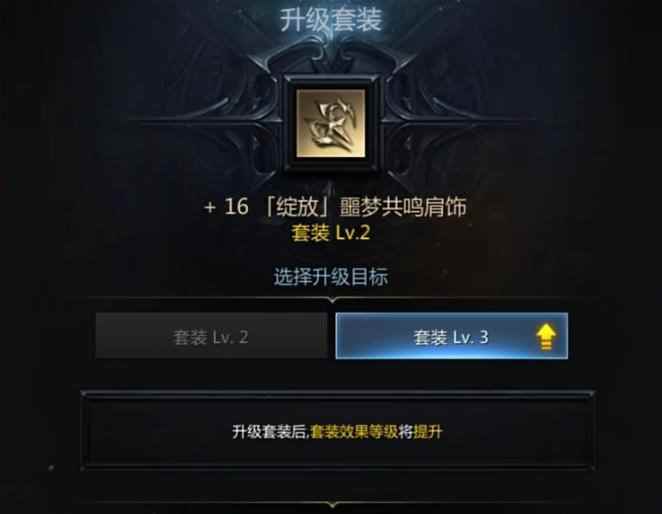662x514 pixels.
Task: Click the small dot left of the description panel
Action: pyautogui.click(x=52, y=468)
